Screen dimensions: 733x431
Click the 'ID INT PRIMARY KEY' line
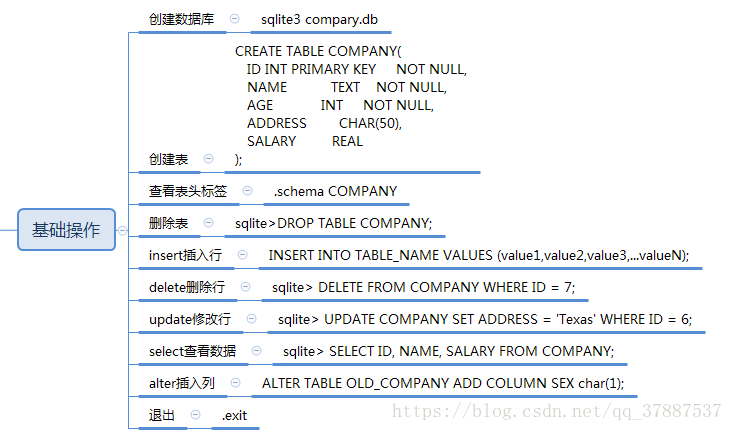click(357, 69)
